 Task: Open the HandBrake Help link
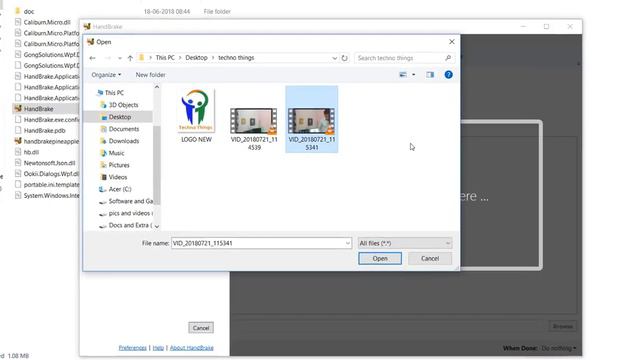pyautogui.click(x=158, y=348)
